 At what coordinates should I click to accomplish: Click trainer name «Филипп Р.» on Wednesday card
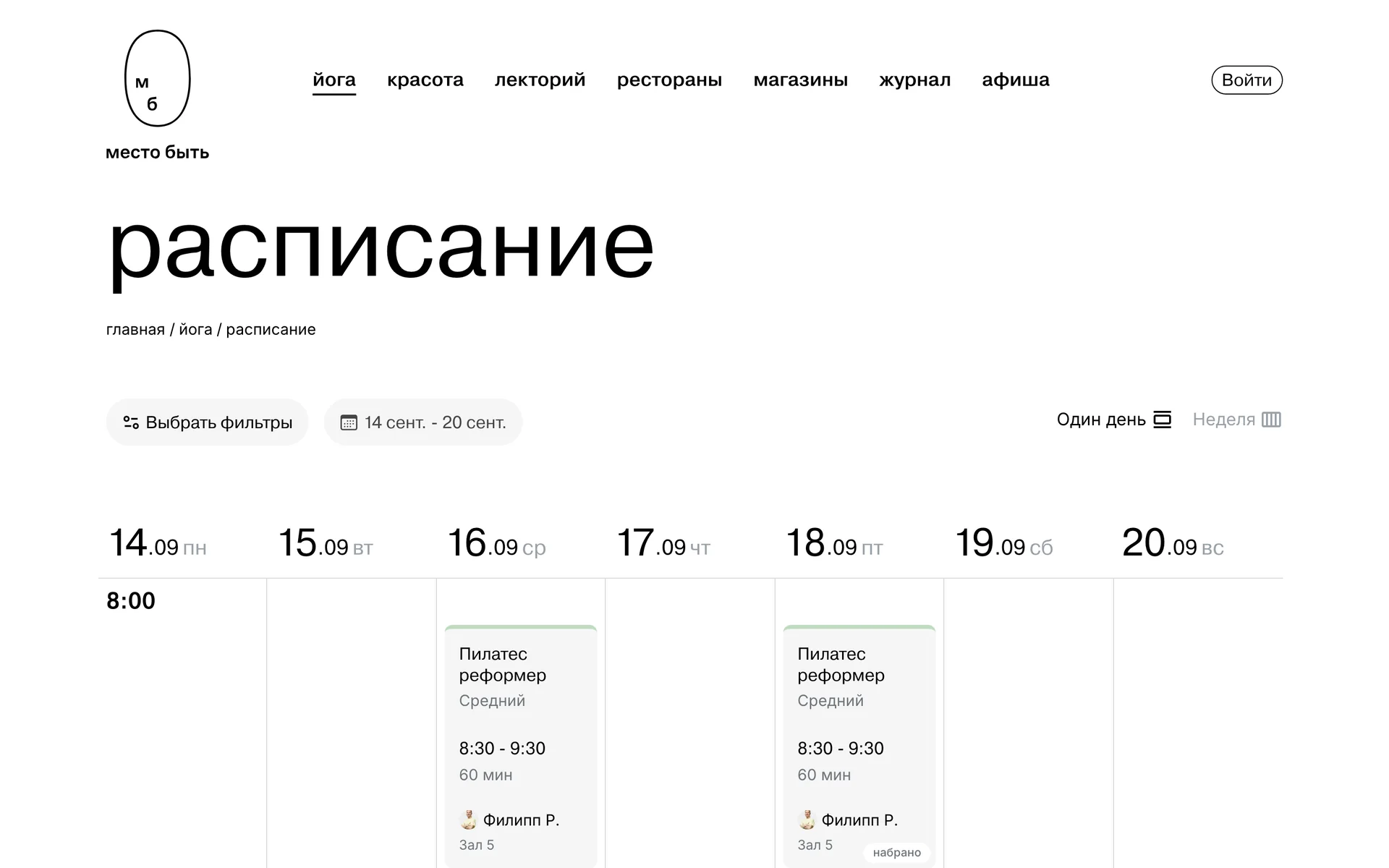pos(521,820)
